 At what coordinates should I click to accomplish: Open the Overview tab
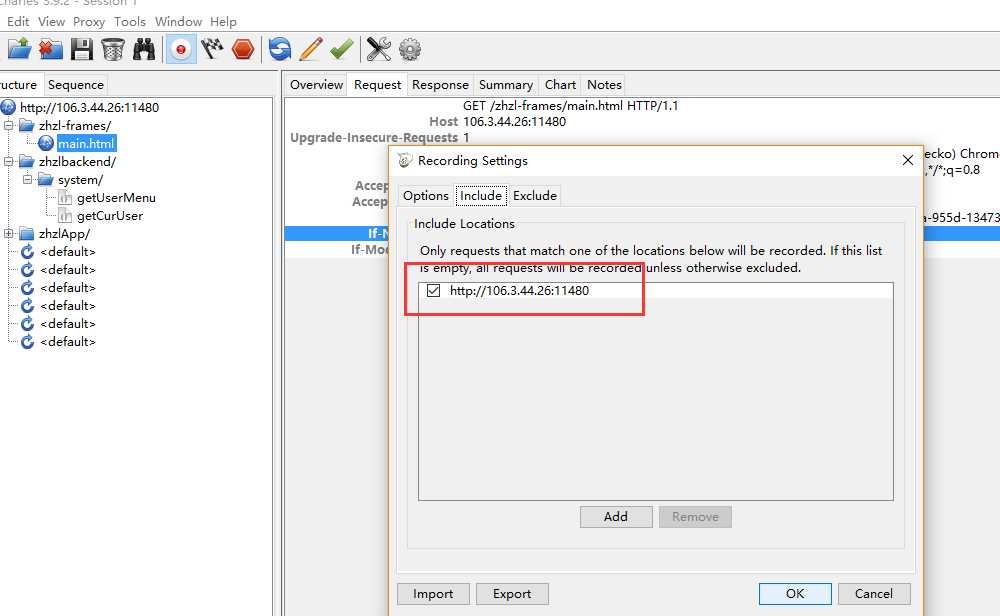316,85
